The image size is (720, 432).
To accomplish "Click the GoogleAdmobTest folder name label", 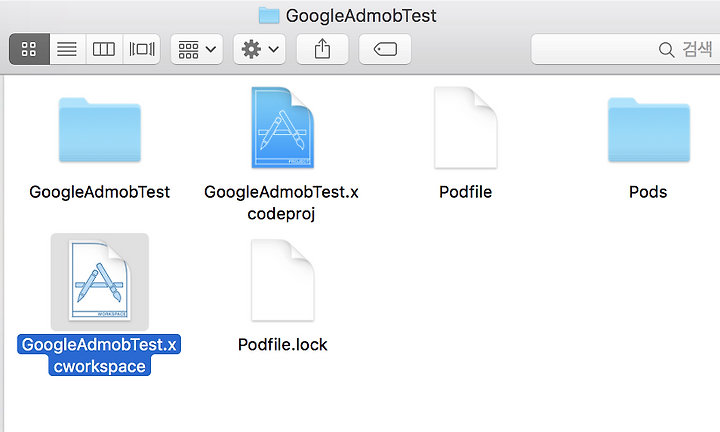I will [x=100, y=192].
